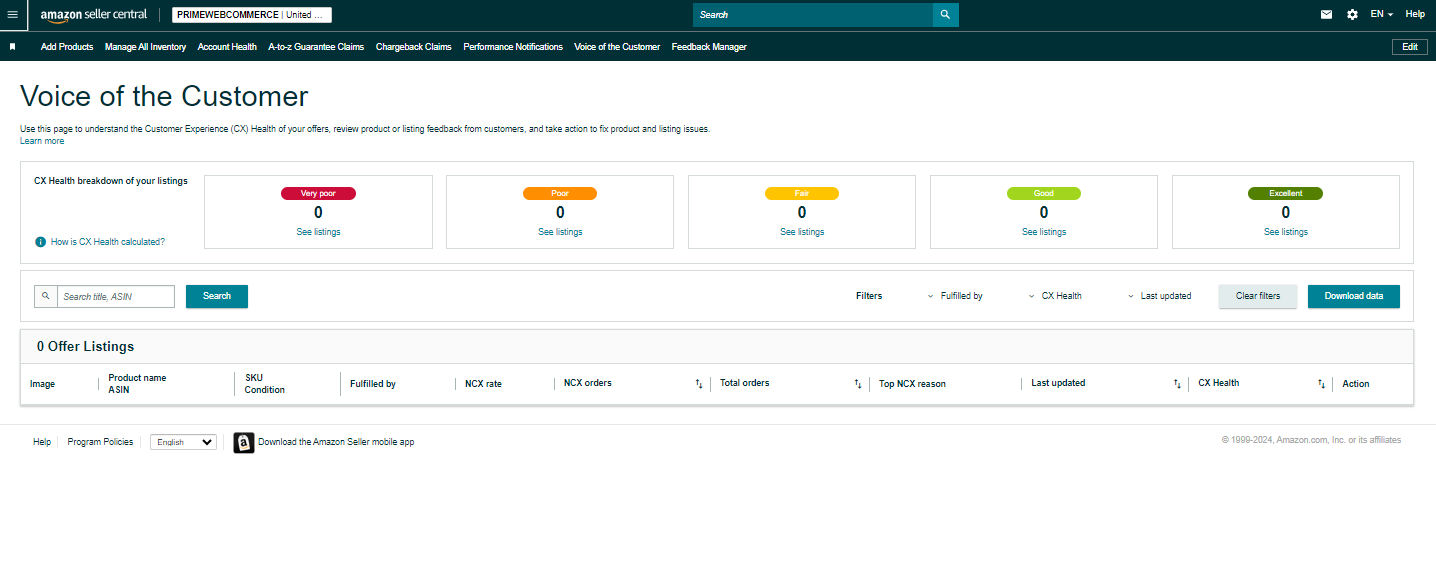Image resolution: width=1436 pixels, height=566 pixels.
Task: Click the 0 Offer Listings heading
Action: coord(85,347)
